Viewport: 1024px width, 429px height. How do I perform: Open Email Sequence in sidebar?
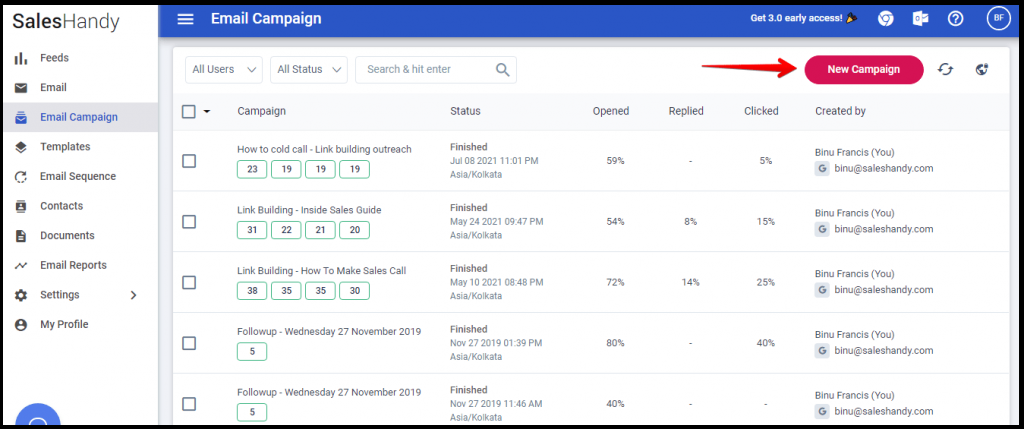[x=78, y=176]
